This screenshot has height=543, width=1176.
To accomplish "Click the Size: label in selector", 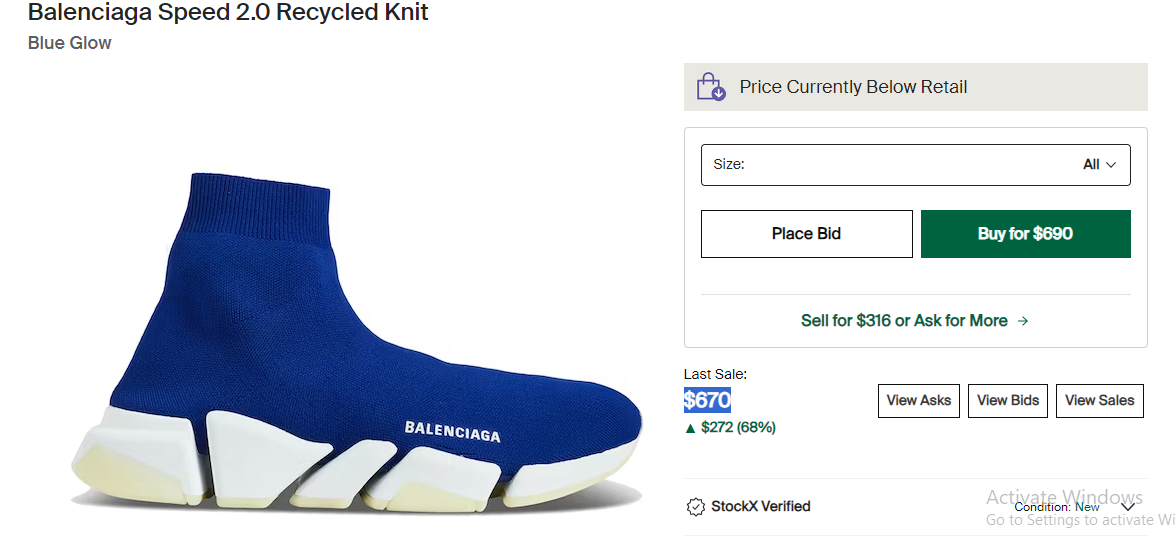I will point(729,165).
